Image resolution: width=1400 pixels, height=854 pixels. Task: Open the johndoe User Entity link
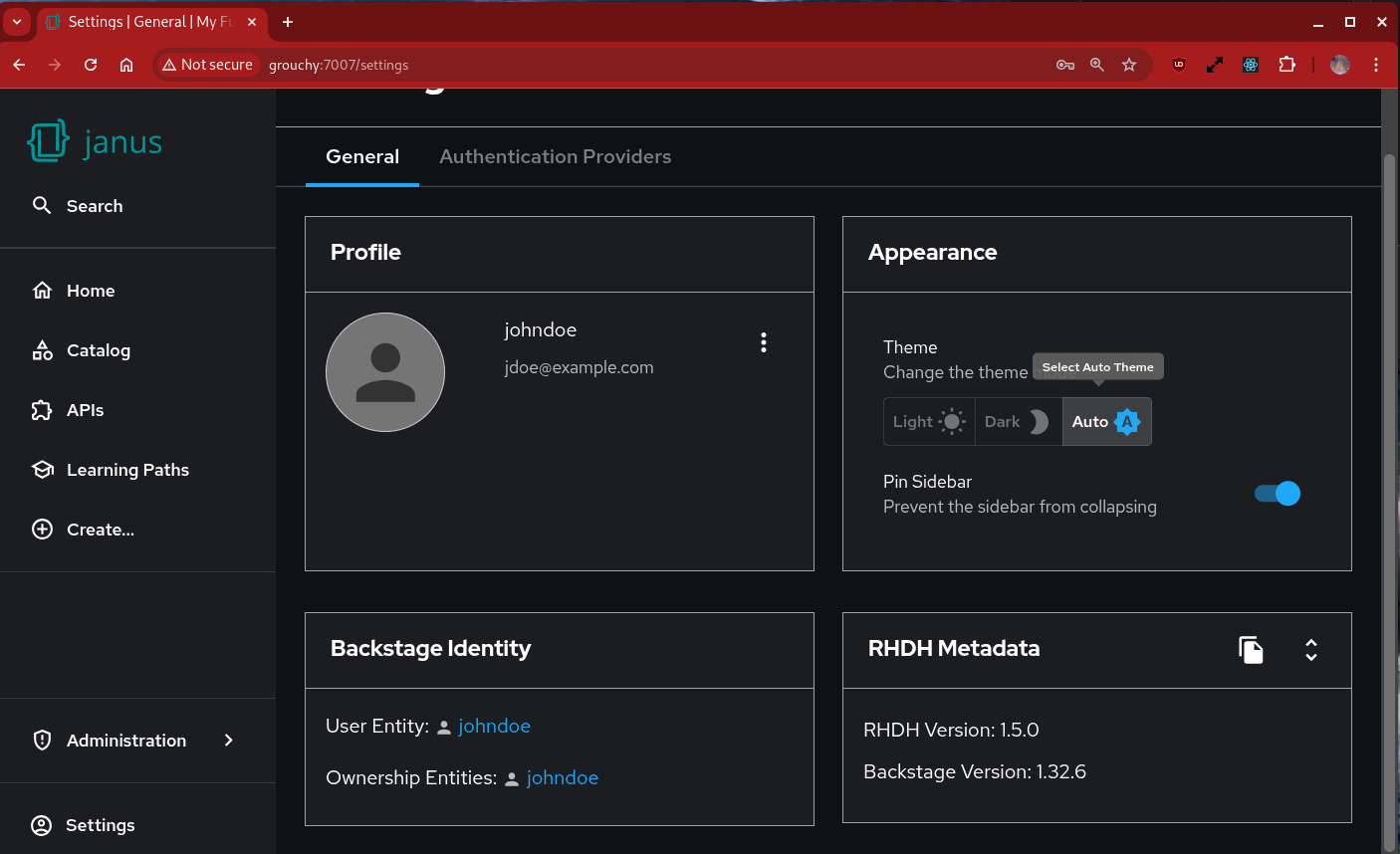494,727
